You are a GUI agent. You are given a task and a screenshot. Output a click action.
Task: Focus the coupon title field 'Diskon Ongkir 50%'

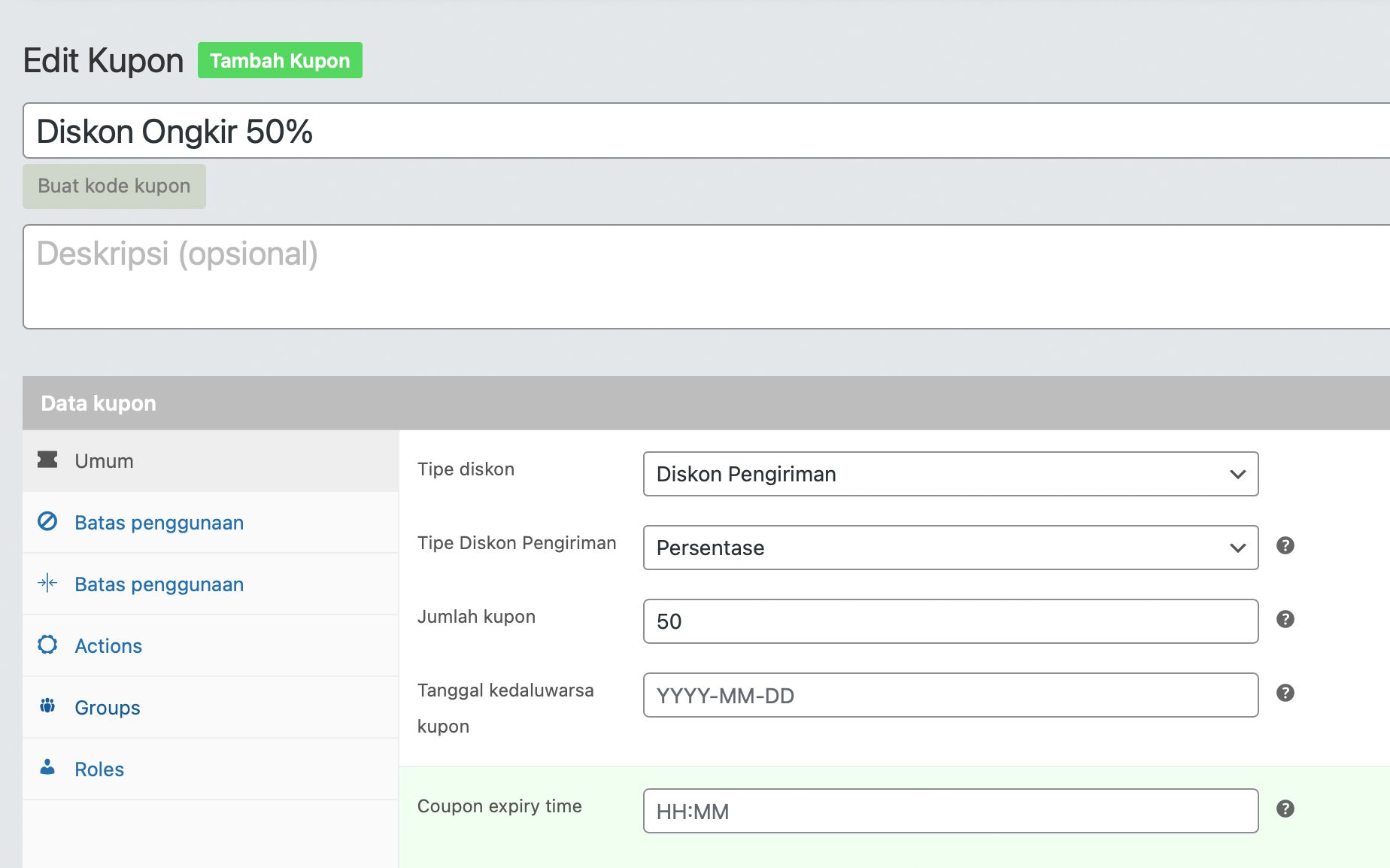pyautogui.click(x=706, y=131)
